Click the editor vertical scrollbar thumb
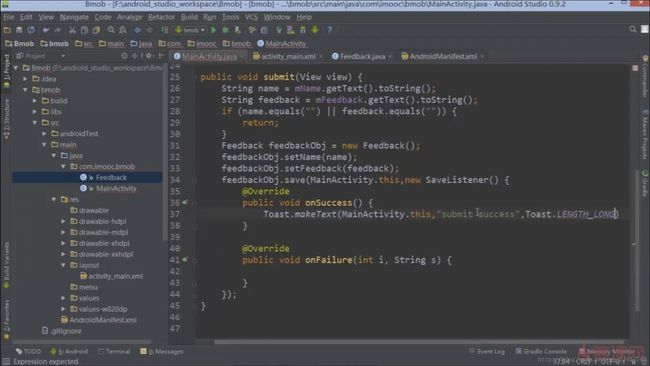 point(637,240)
